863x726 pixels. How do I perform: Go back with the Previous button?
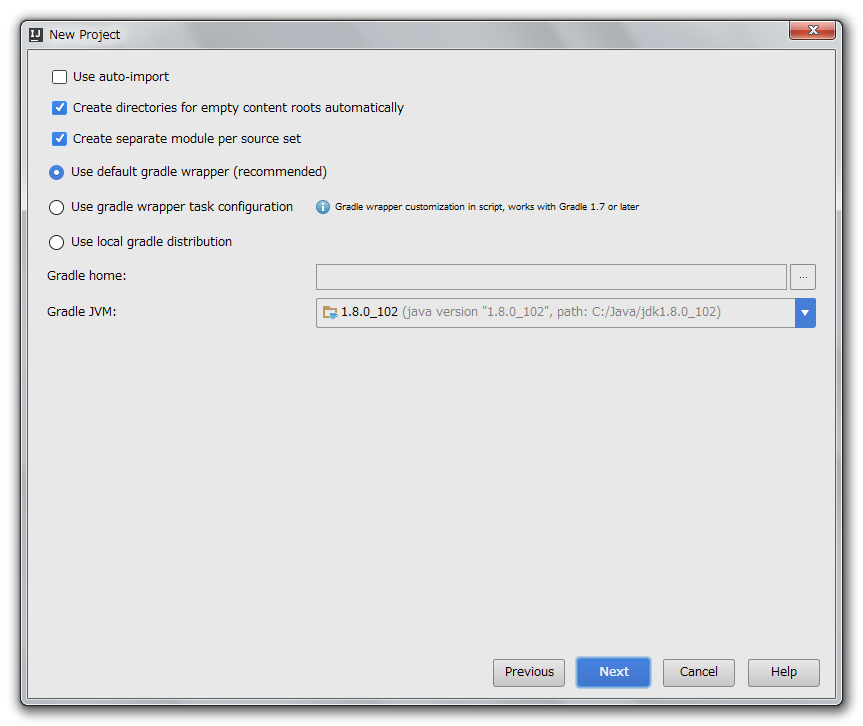529,672
